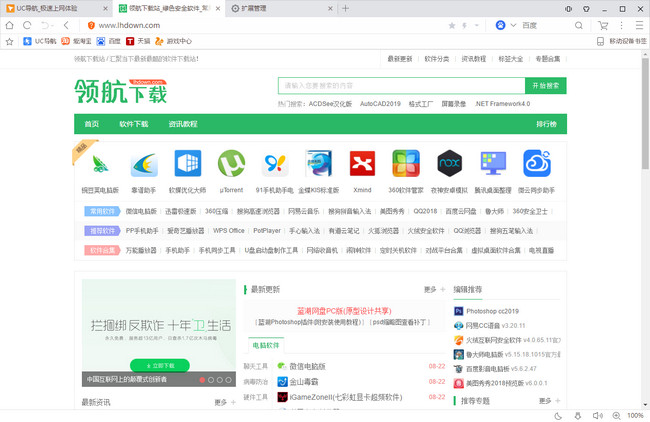Open the 金山毒霸 list entry
Viewport: 650px width, 422px height.
coord(303,382)
